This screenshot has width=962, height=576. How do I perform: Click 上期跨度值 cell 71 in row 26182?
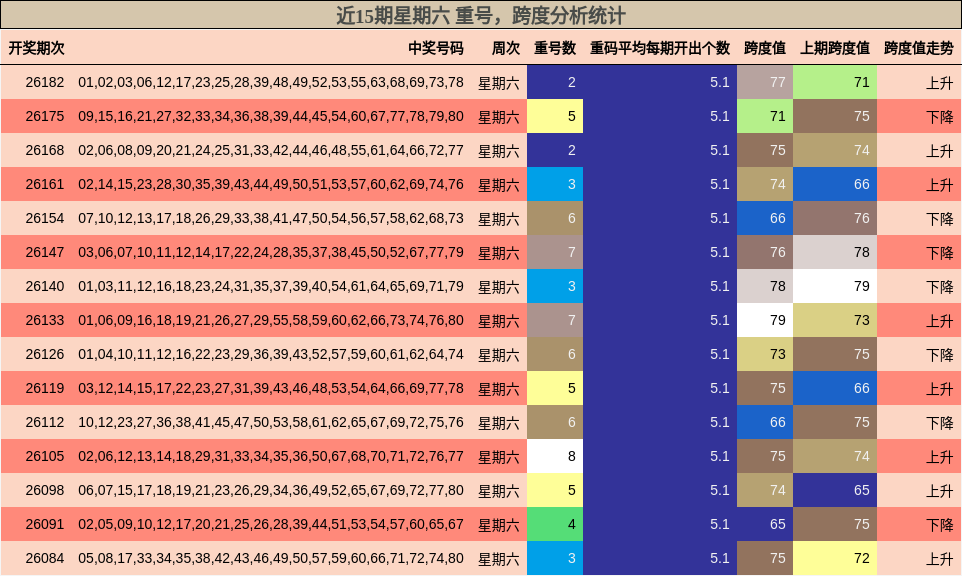pos(834,82)
